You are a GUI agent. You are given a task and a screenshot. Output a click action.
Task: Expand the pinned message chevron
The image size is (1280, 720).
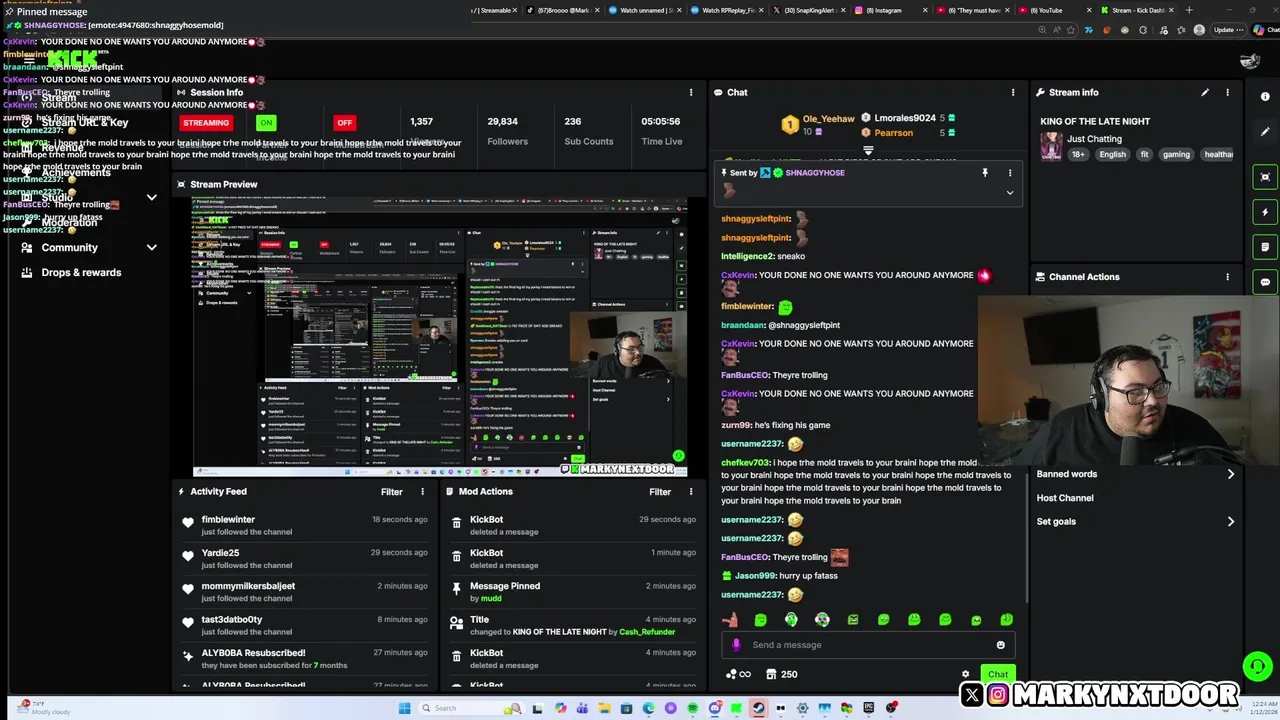(1009, 193)
